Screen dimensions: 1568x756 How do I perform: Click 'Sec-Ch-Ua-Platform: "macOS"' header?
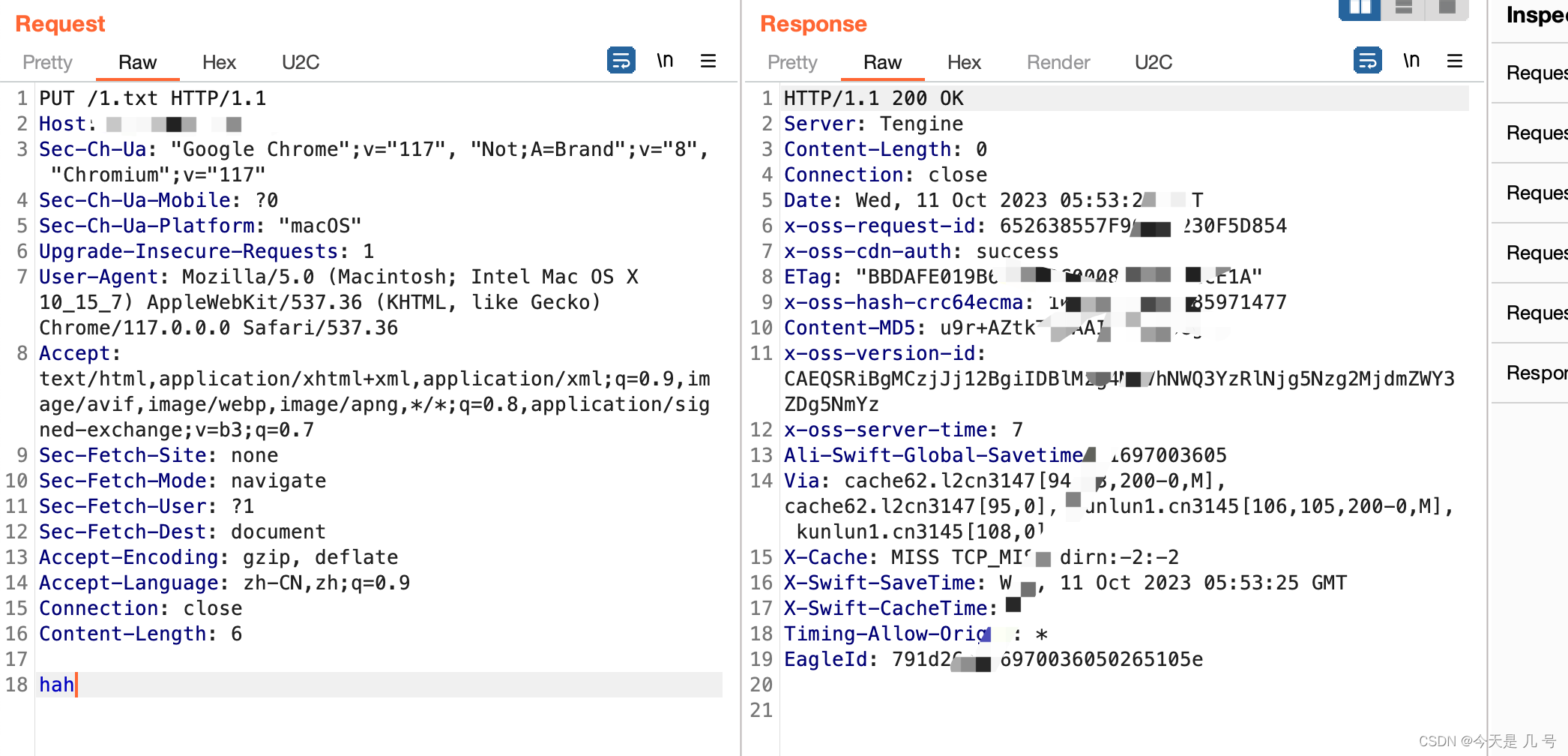click(x=201, y=226)
